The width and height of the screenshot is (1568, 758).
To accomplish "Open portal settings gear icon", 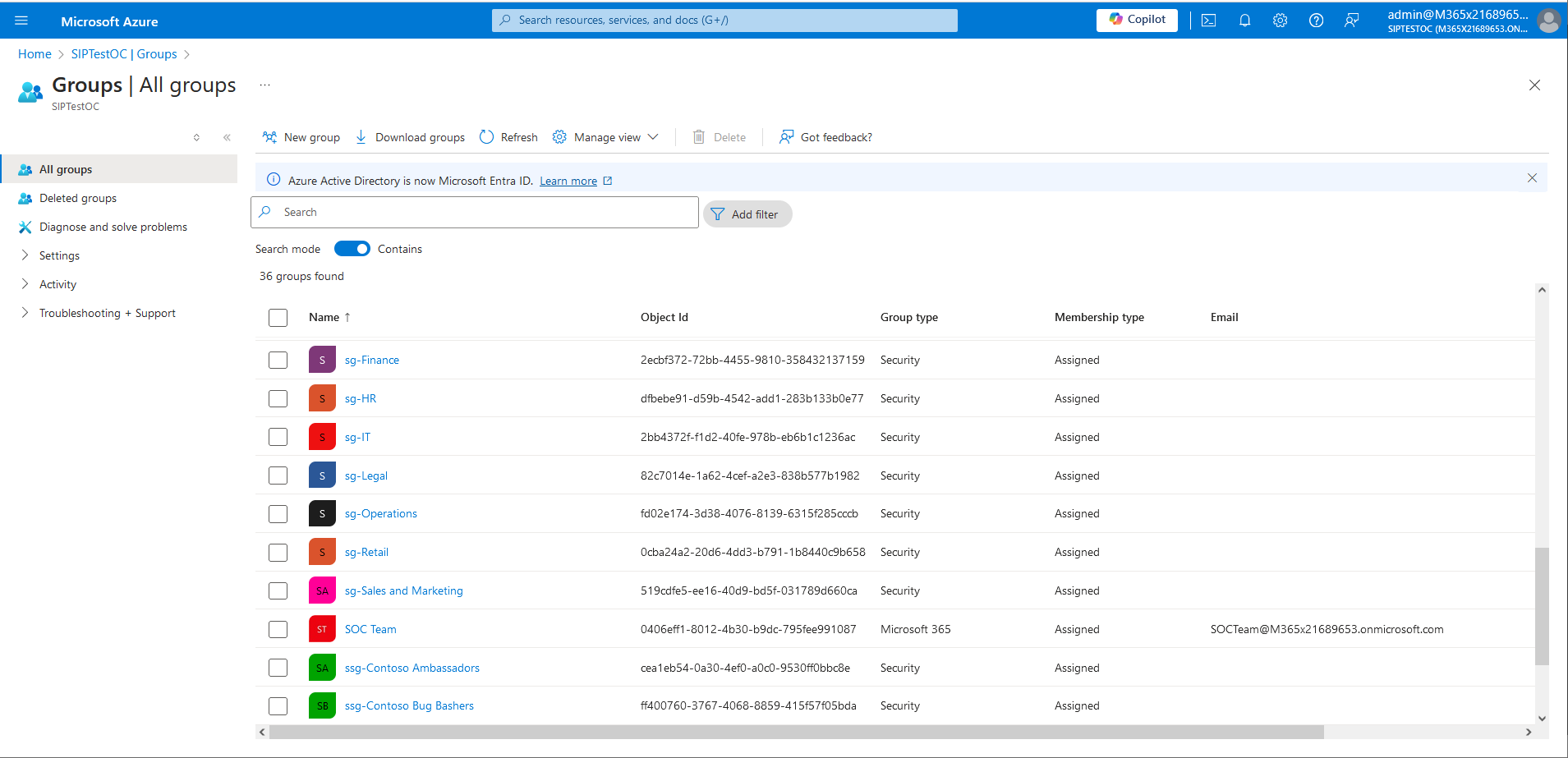I will (x=1280, y=21).
